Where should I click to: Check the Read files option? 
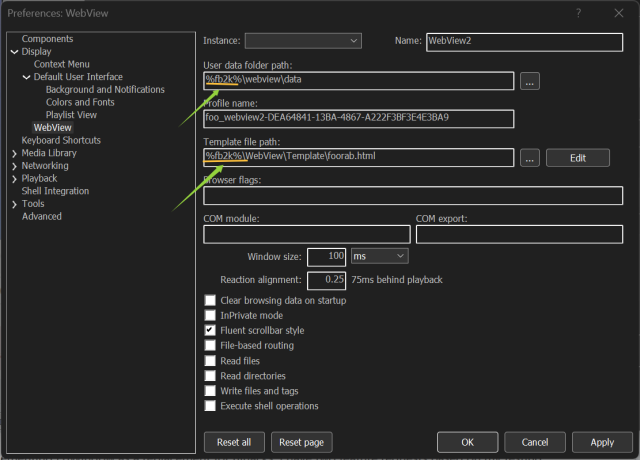[x=210, y=361]
